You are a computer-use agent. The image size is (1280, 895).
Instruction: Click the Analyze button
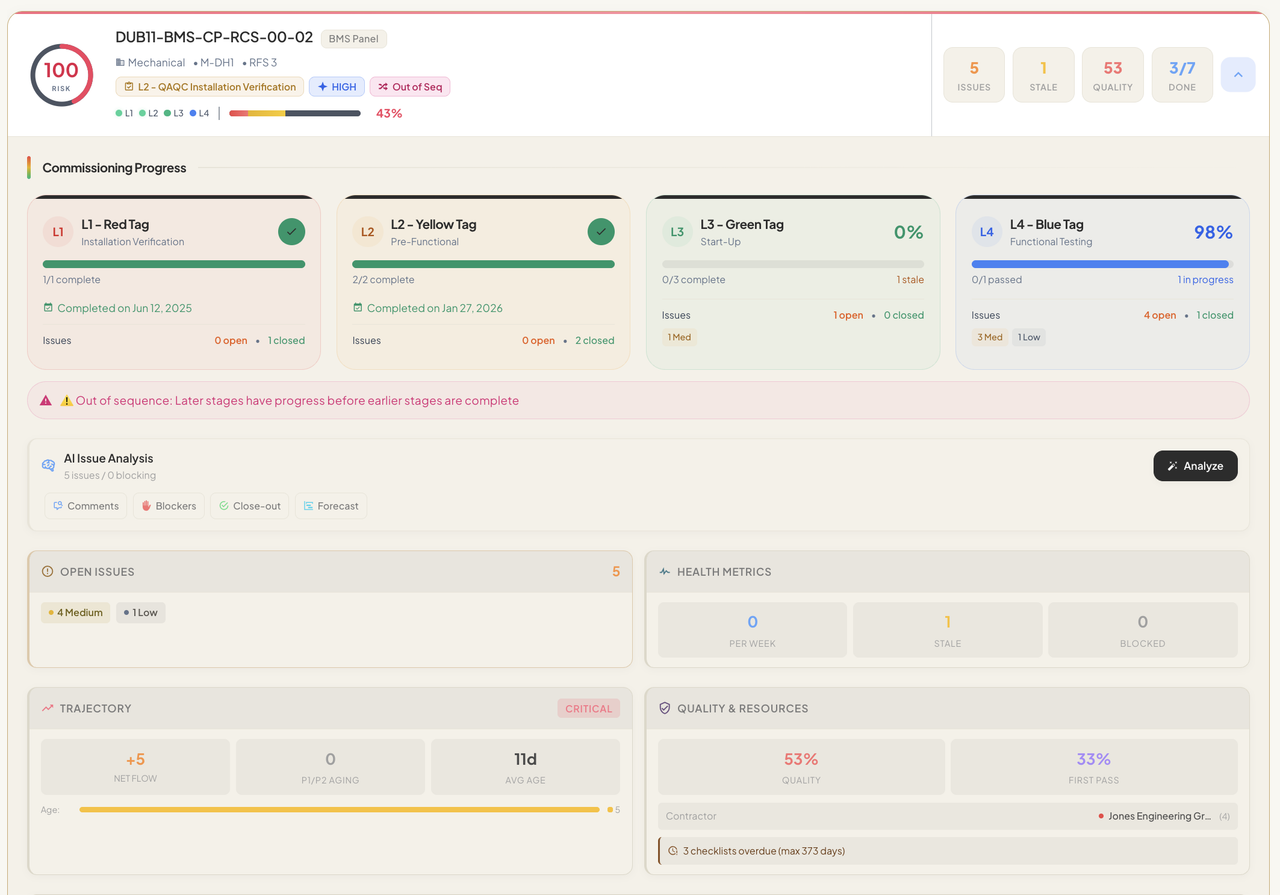pyautogui.click(x=1195, y=466)
